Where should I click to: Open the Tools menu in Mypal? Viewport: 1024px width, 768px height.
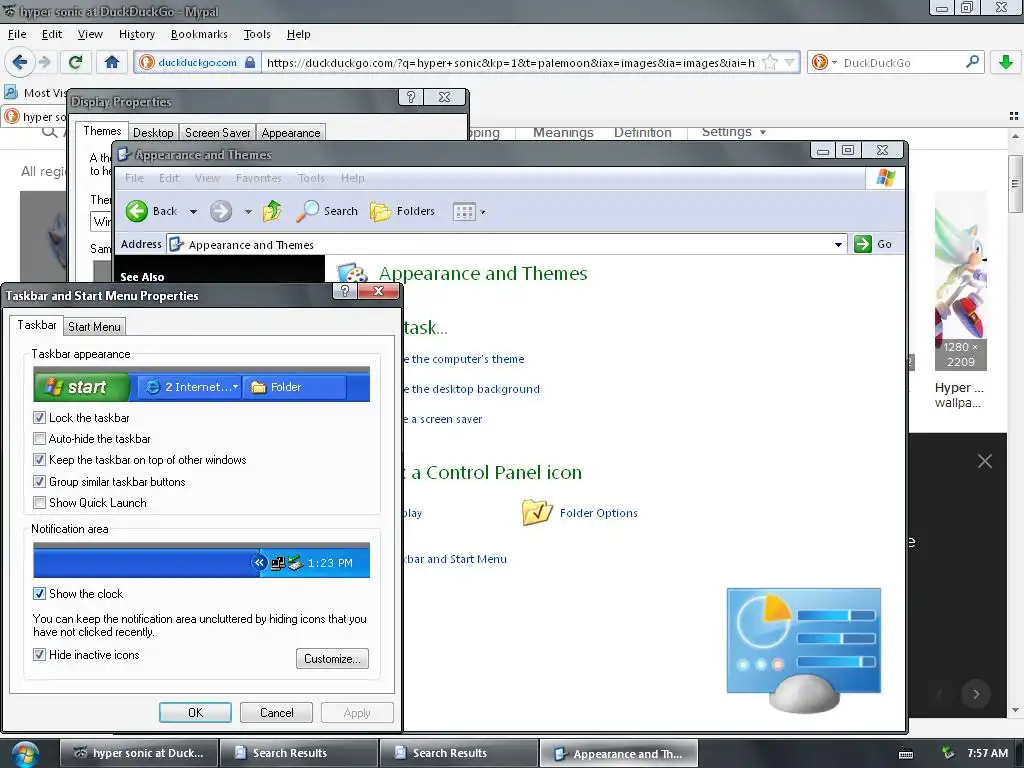click(257, 34)
